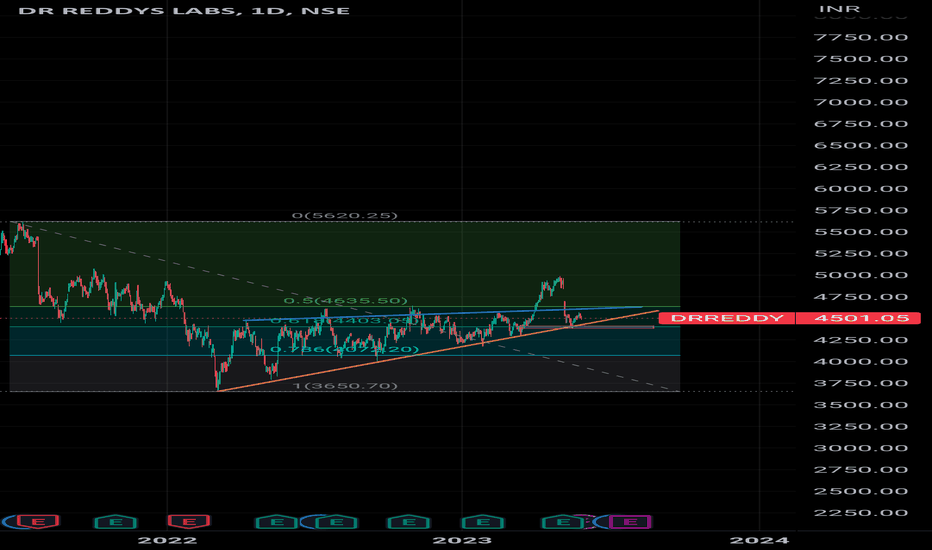
Task: Click the 5250.00 price axis label
Action: [861, 253]
